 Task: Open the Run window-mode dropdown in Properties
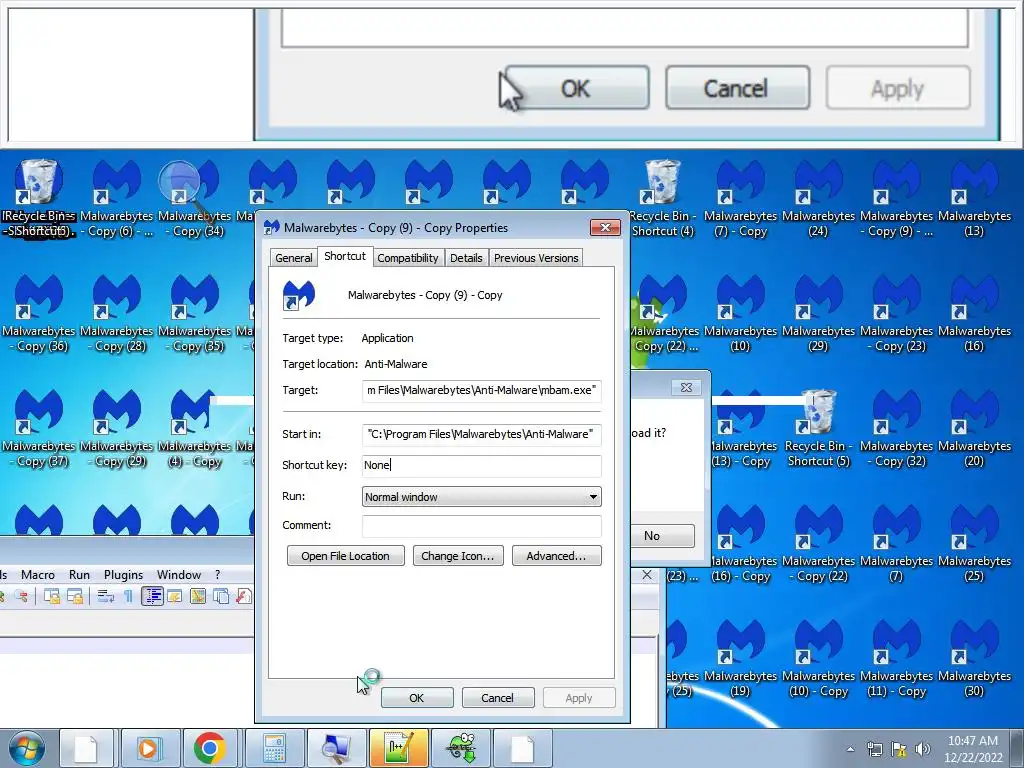coord(481,497)
